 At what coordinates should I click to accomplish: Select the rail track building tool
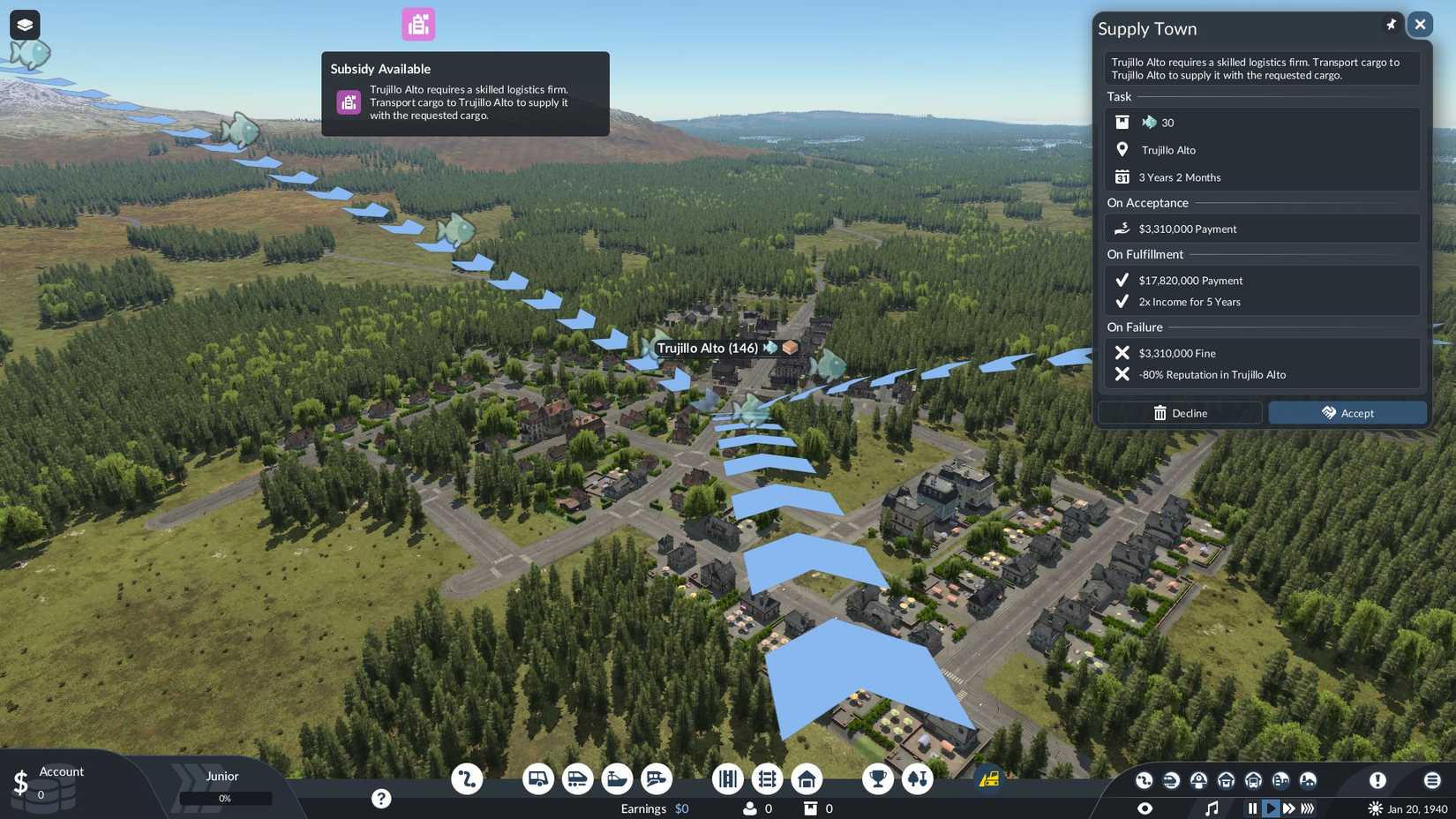pos(768,779)
